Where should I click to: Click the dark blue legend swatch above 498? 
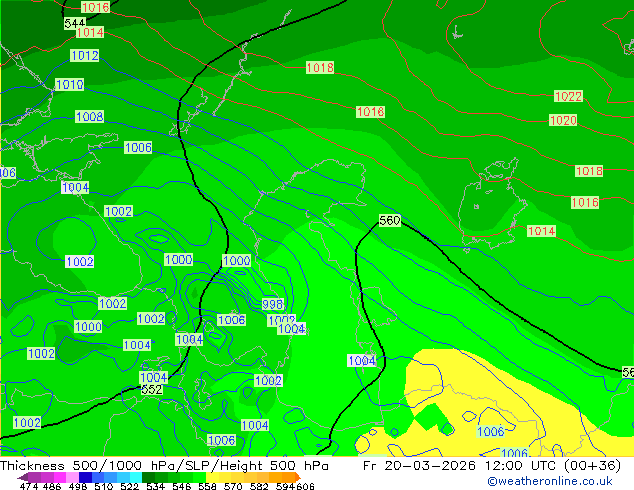coord(85,477)
